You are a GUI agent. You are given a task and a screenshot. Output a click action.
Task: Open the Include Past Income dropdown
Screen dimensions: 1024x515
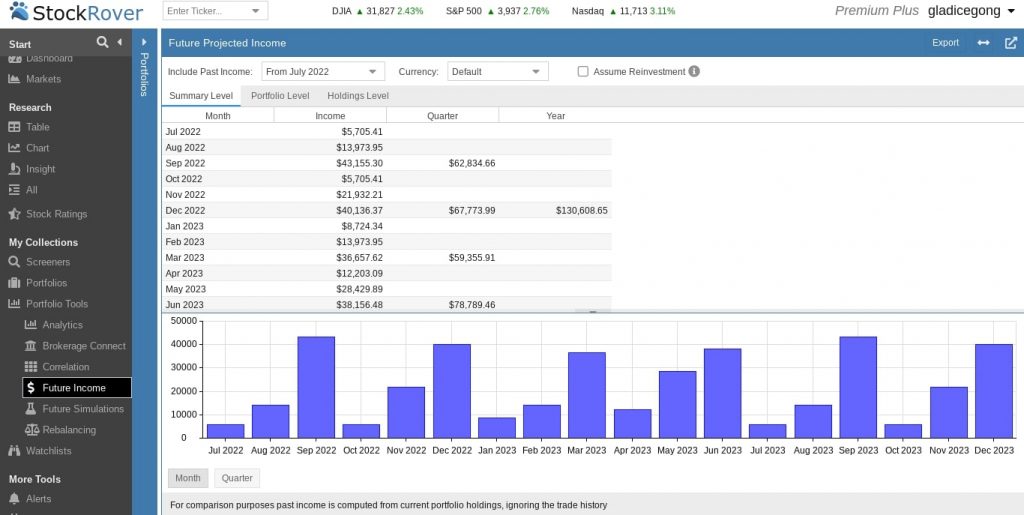click(322, 72)
